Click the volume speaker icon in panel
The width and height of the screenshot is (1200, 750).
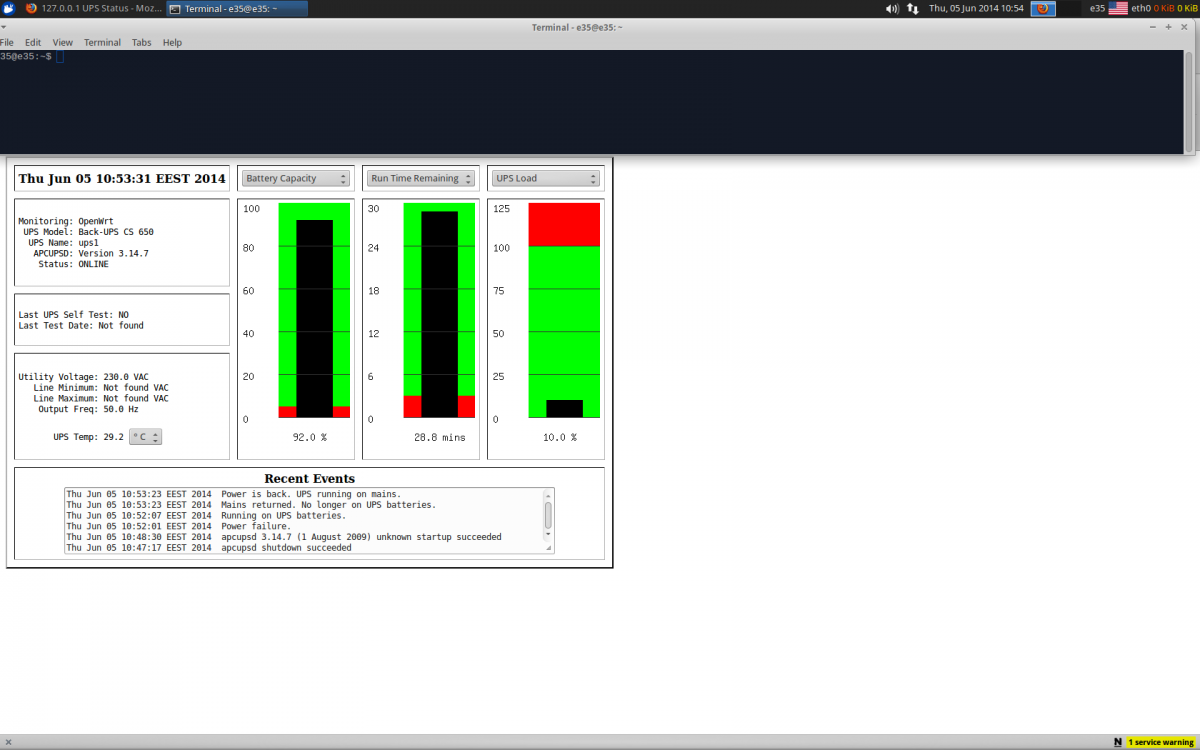pos(891,8)
